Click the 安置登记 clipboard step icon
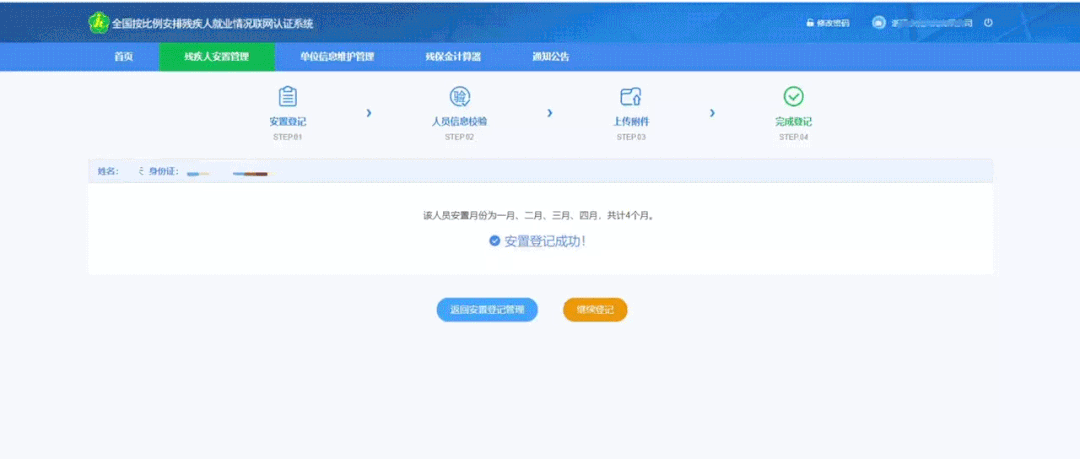The image size is (1080, 459). point(287,96)
